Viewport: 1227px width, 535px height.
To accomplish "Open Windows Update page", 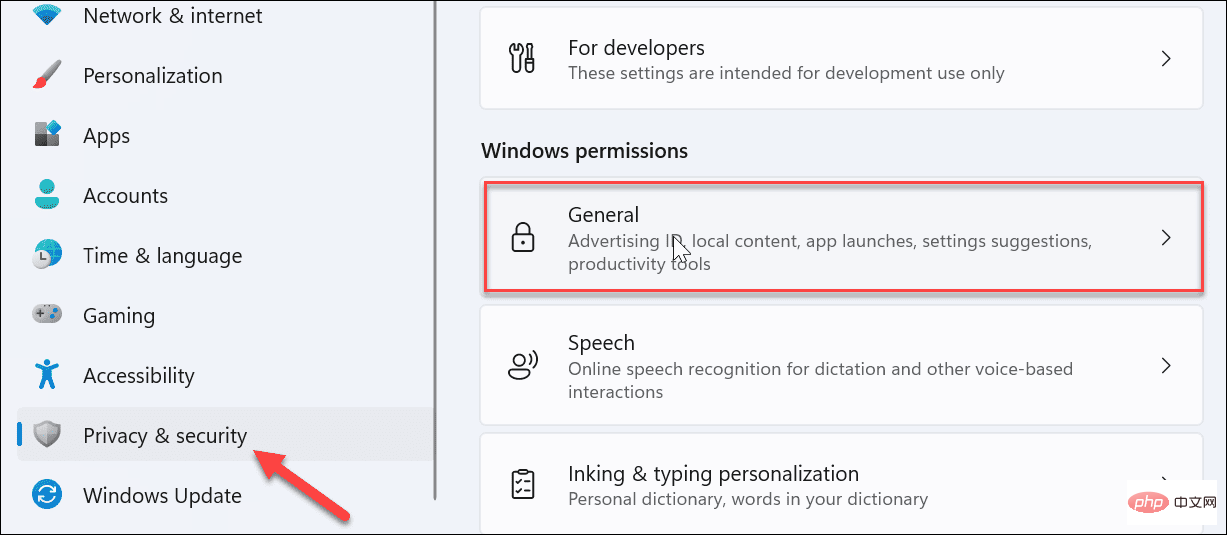I will (162, 496).
